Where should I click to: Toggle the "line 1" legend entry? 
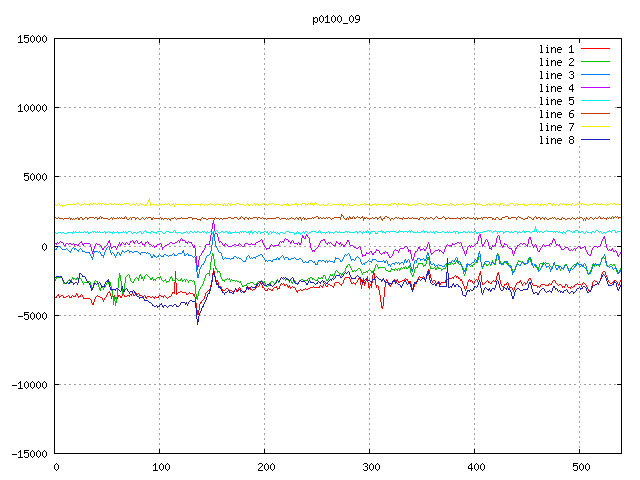click(x=556, y=49)
